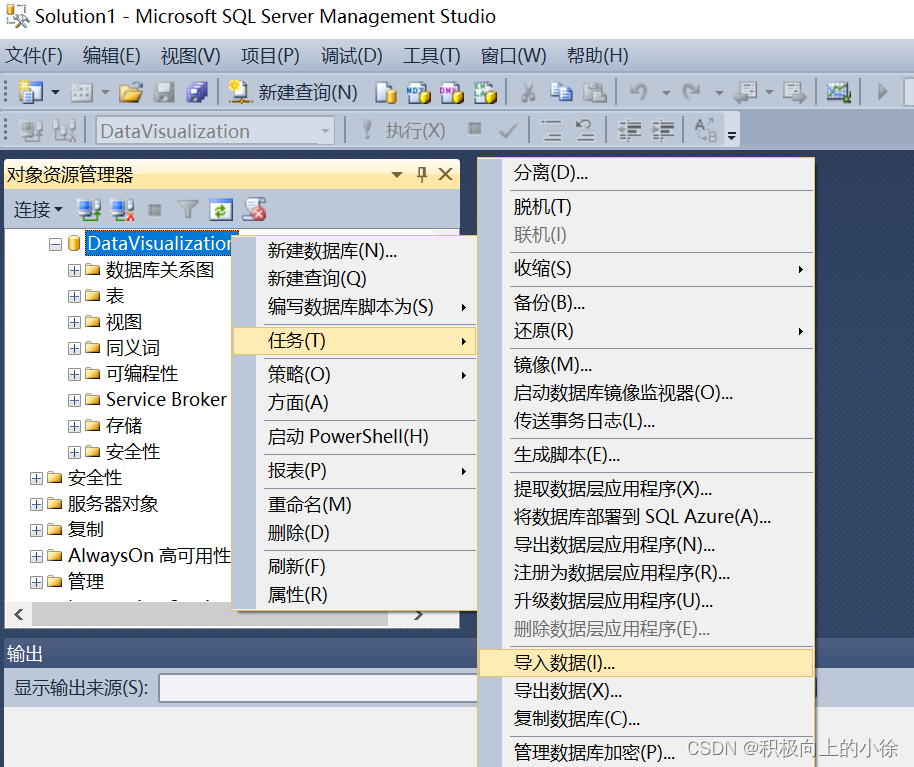Click the New Project toolbar icon
Viewport: 914px width, 767px height.
coord(30,92)
